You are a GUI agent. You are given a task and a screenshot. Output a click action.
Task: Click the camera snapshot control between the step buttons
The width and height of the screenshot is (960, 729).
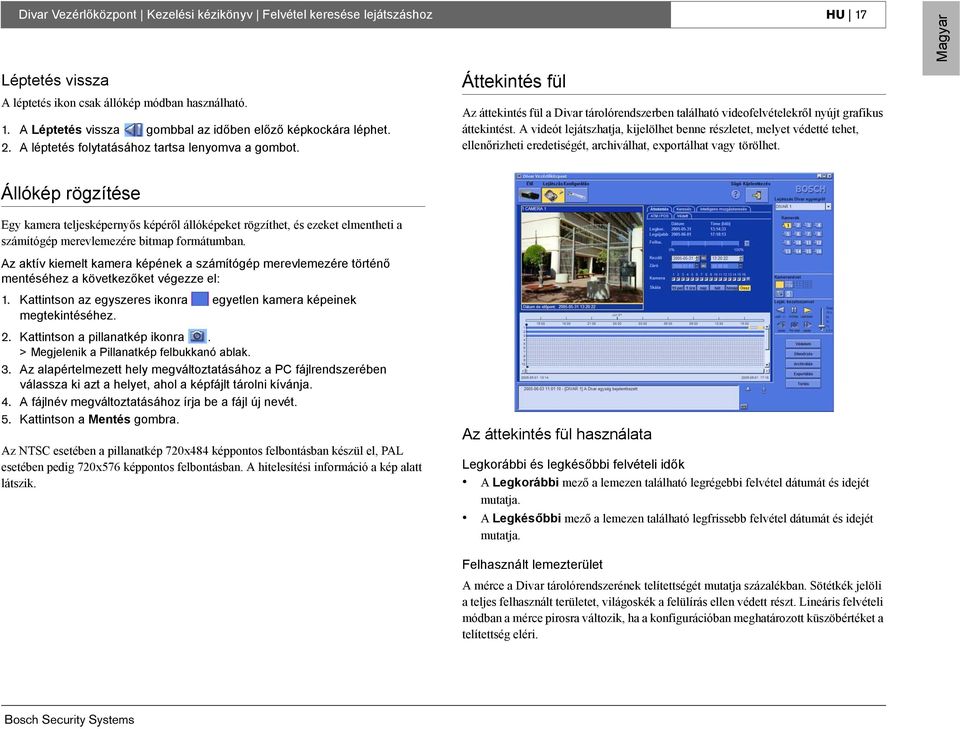click(x=794, y=325)
